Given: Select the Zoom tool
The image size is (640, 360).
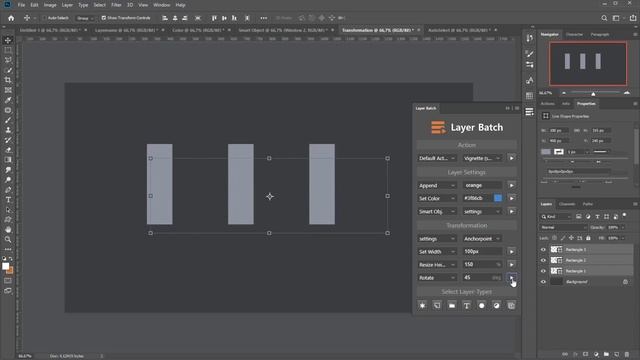Looking at the screenshot, I should coord(8,240).
